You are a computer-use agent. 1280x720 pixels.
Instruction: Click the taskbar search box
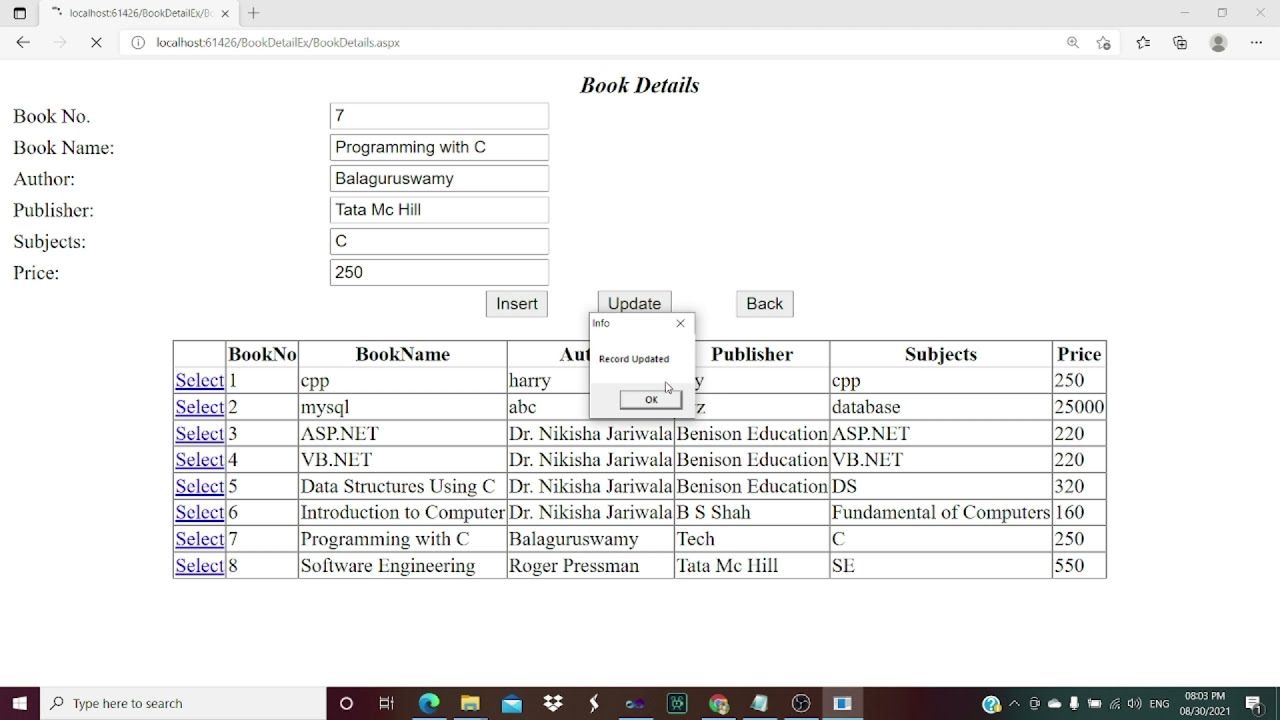tap(183, 703)
